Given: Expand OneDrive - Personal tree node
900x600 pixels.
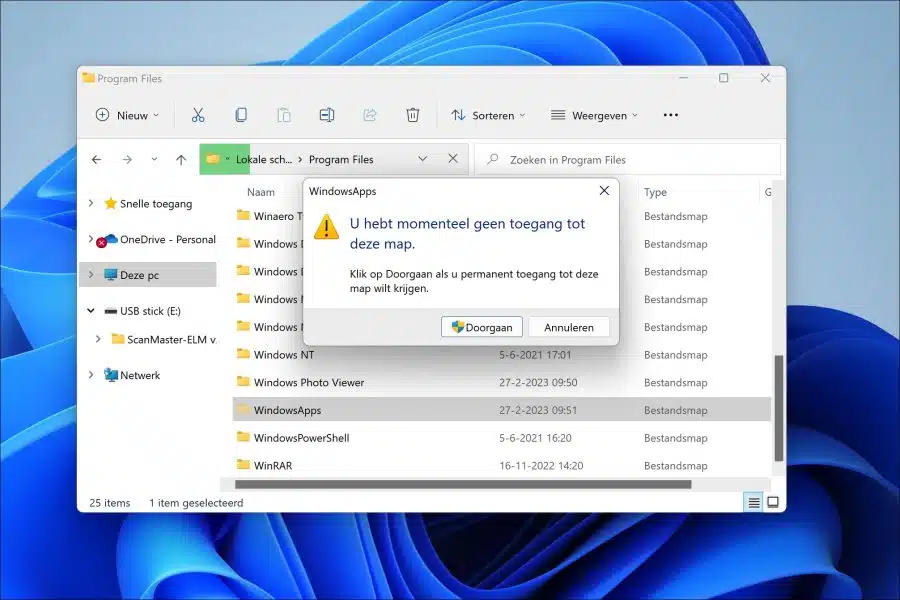Looking at the screenshot, I should [x=91, y=239].
